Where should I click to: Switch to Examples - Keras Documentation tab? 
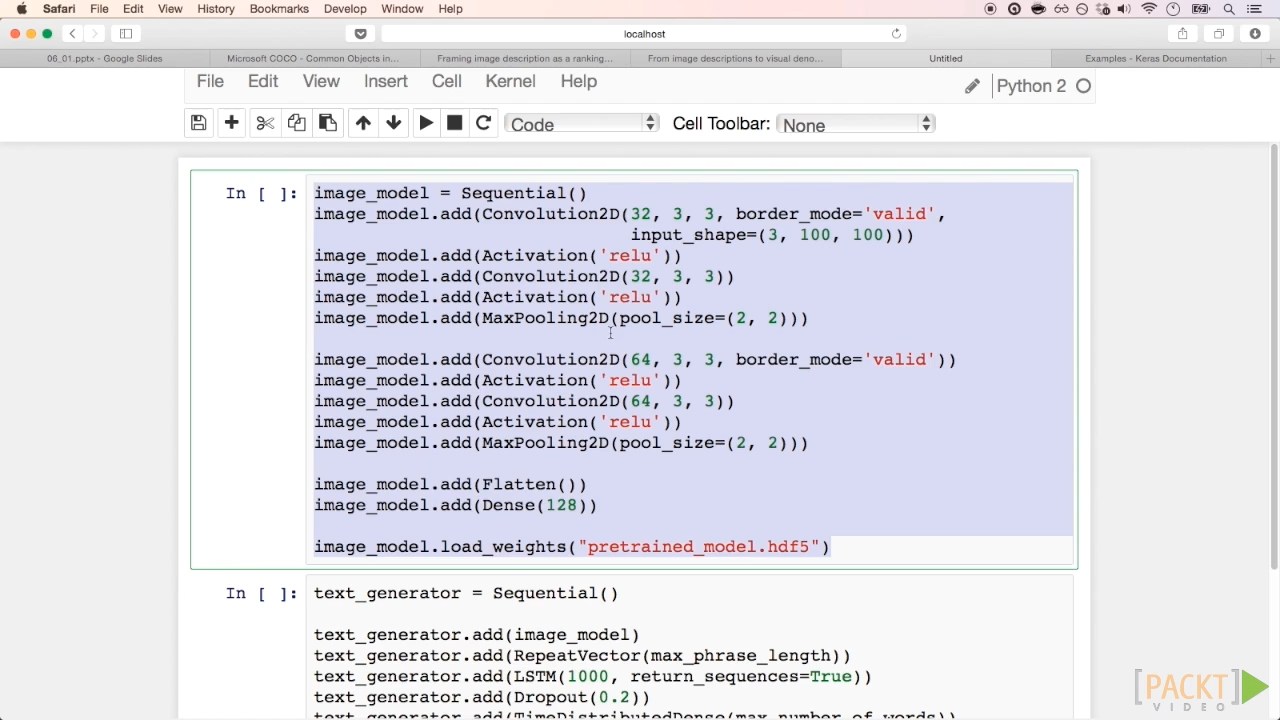click(x=1155, y=58)
